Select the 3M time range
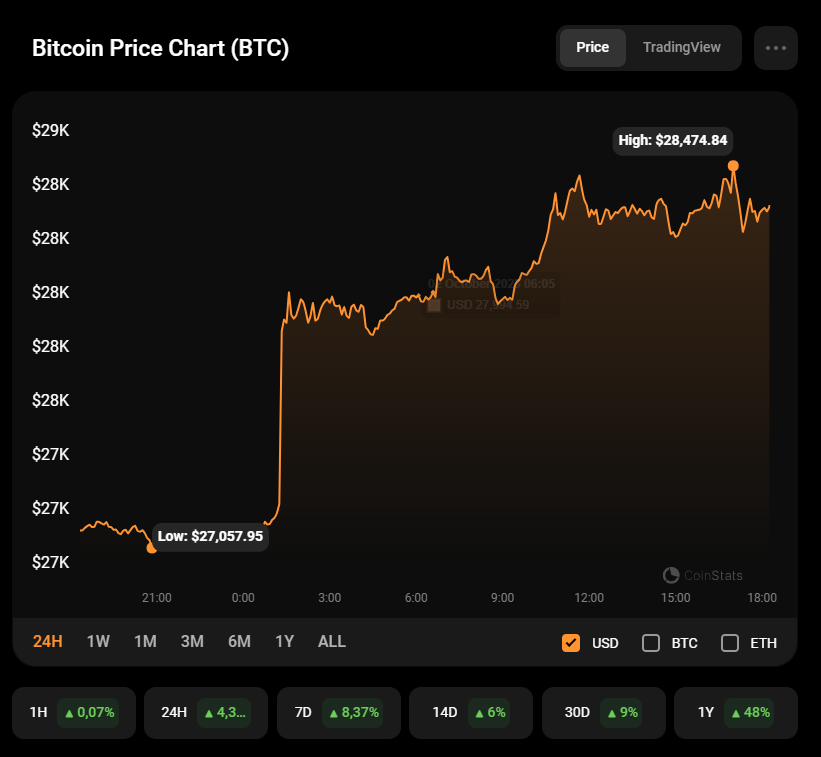821x757 pixels. tap(192, 642)
